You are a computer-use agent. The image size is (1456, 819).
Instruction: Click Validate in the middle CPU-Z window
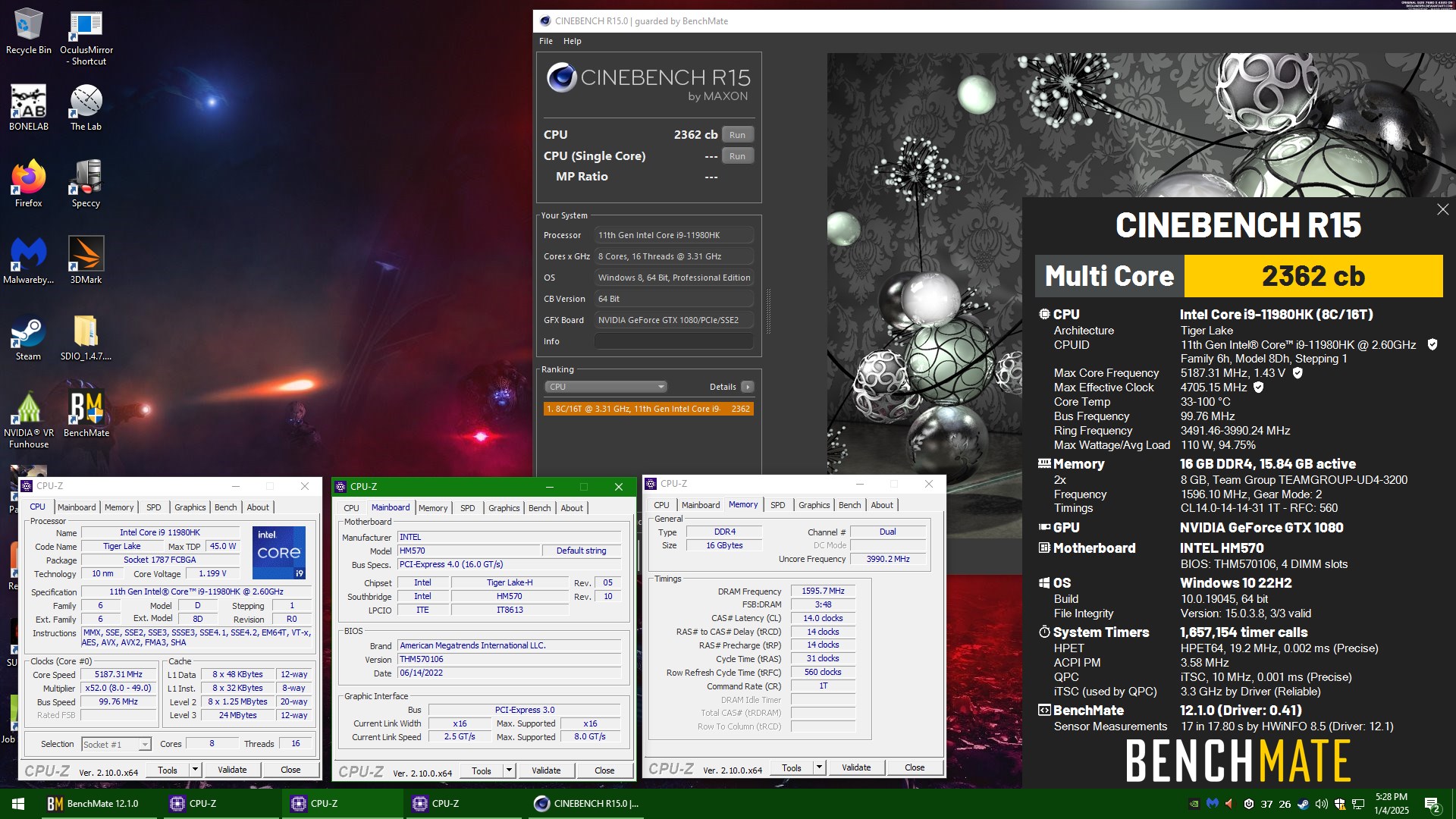click(546, 770)
